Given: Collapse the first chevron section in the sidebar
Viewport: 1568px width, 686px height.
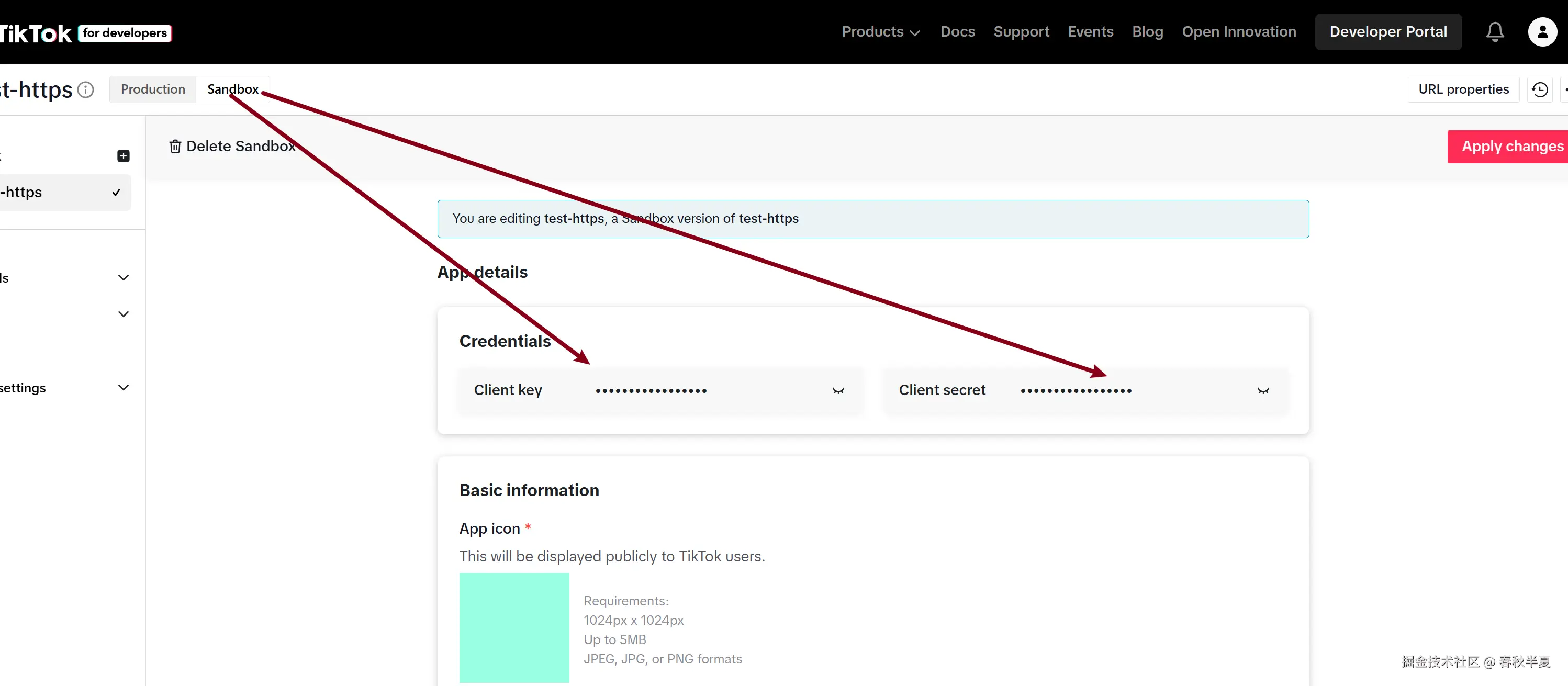Looking at the screenshot, I should coord(124,277).
